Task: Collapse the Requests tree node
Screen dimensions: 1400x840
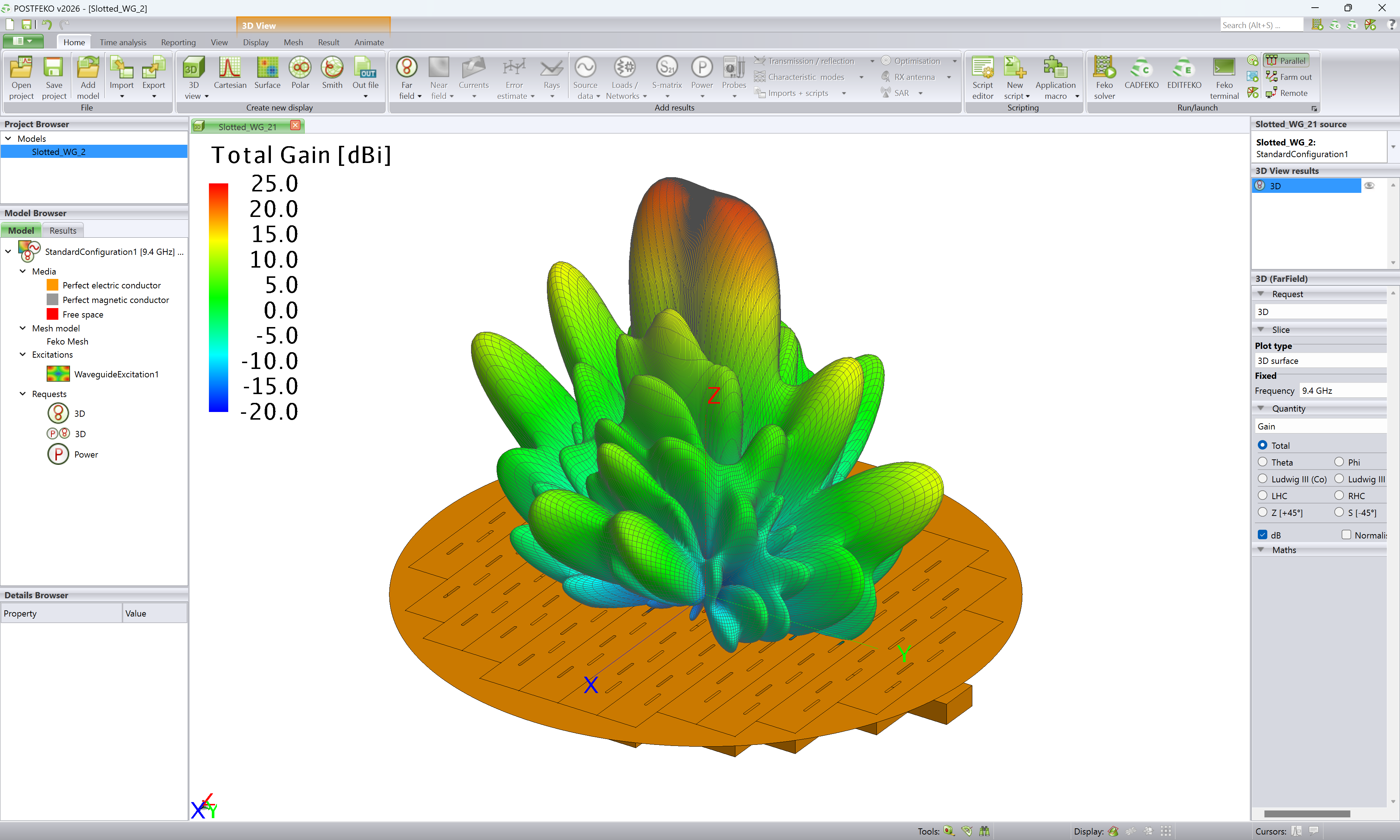Action: pos(23,393)
